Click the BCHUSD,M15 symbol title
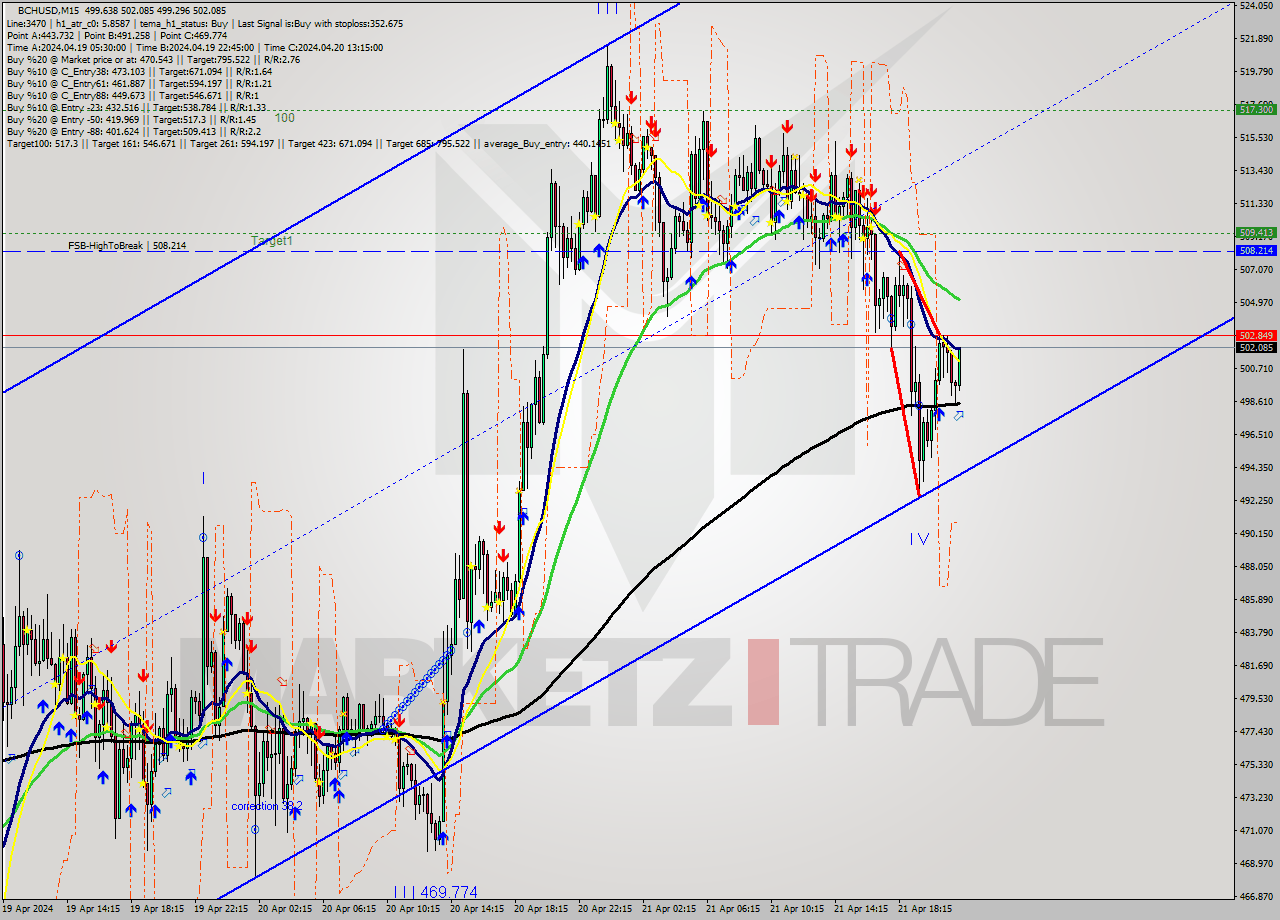This screenshot has width=1280, height=920. (46, 10)
